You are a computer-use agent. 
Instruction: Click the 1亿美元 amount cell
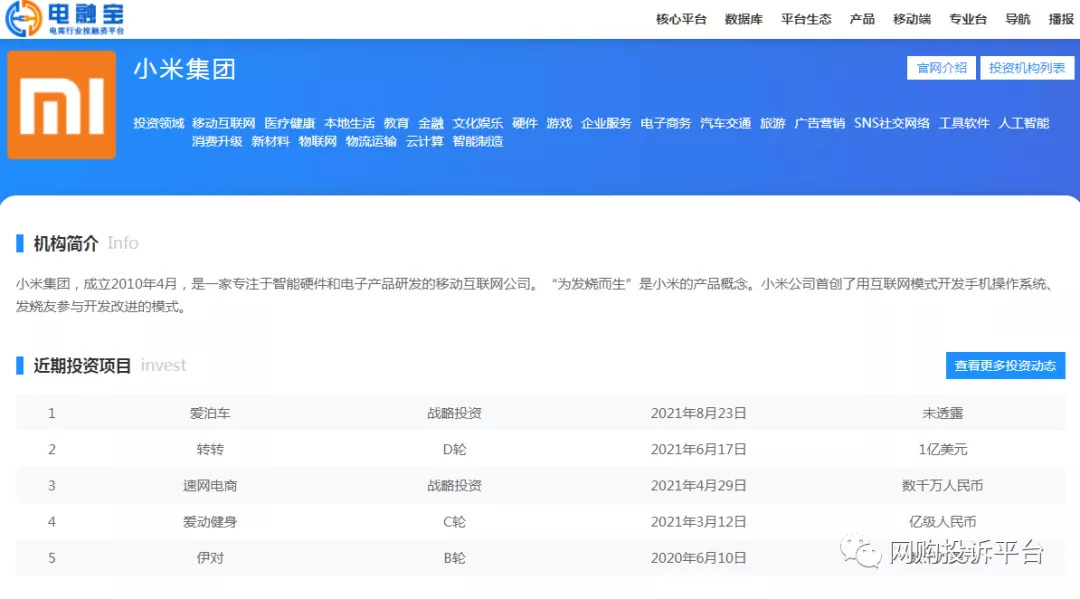tap(942, 450)
